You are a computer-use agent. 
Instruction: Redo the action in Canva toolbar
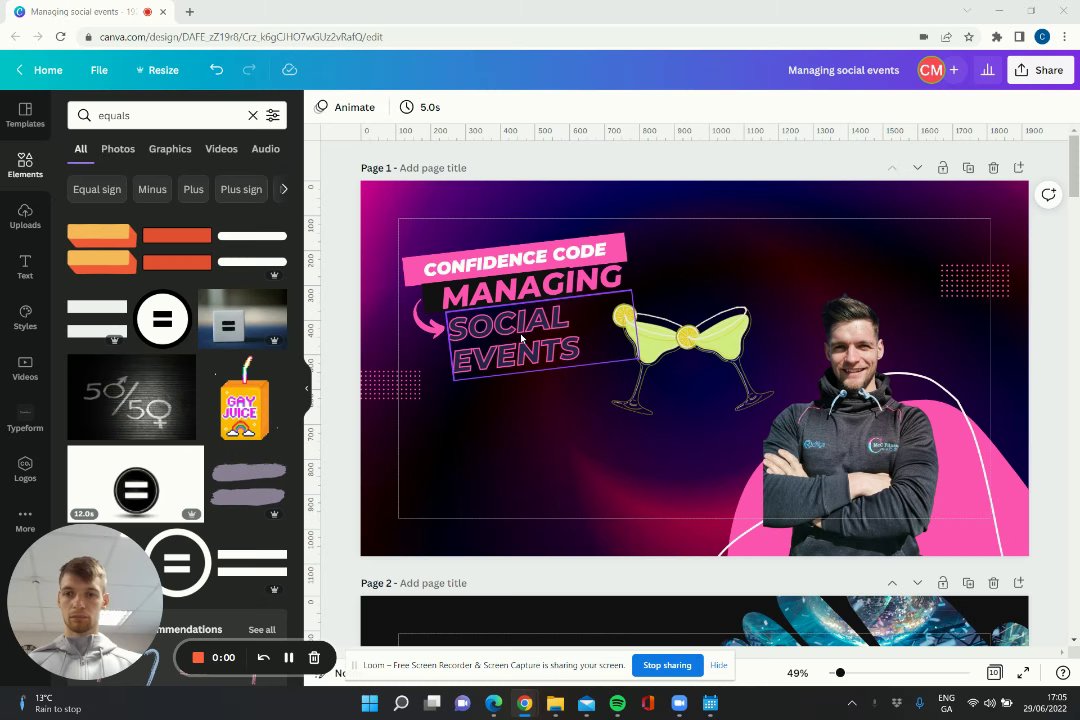click(x=249, y=70)
